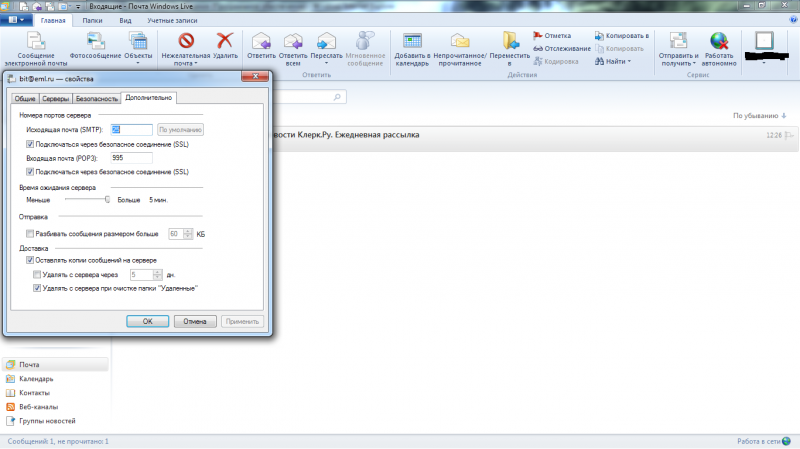
Task: Open instant message (Мгновенное сообщение)
Action: pyautogui.click(x=365, y=49)
